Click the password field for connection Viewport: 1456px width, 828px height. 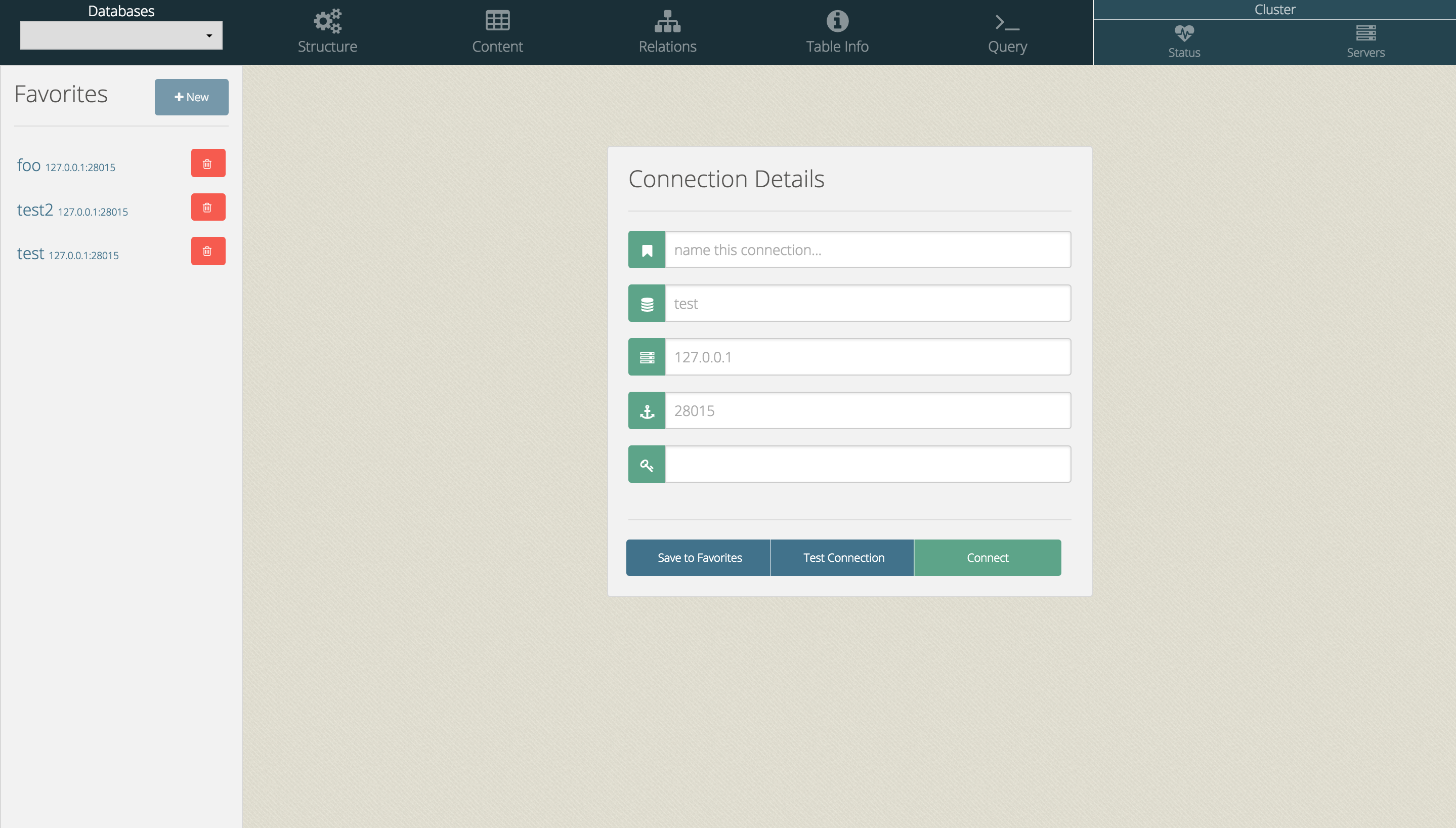867,464
